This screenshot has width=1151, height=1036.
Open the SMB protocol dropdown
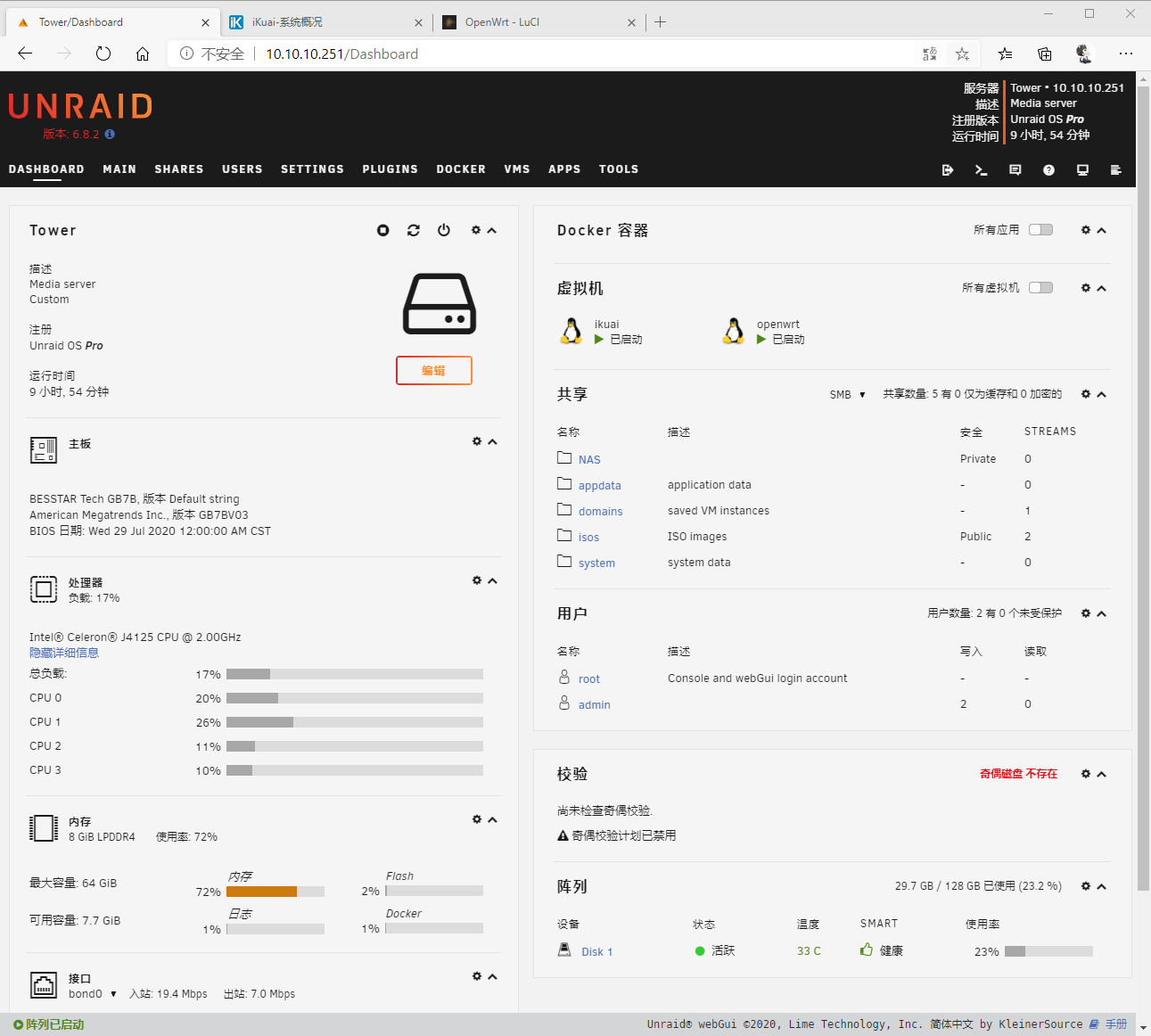(x=848, y=394)
